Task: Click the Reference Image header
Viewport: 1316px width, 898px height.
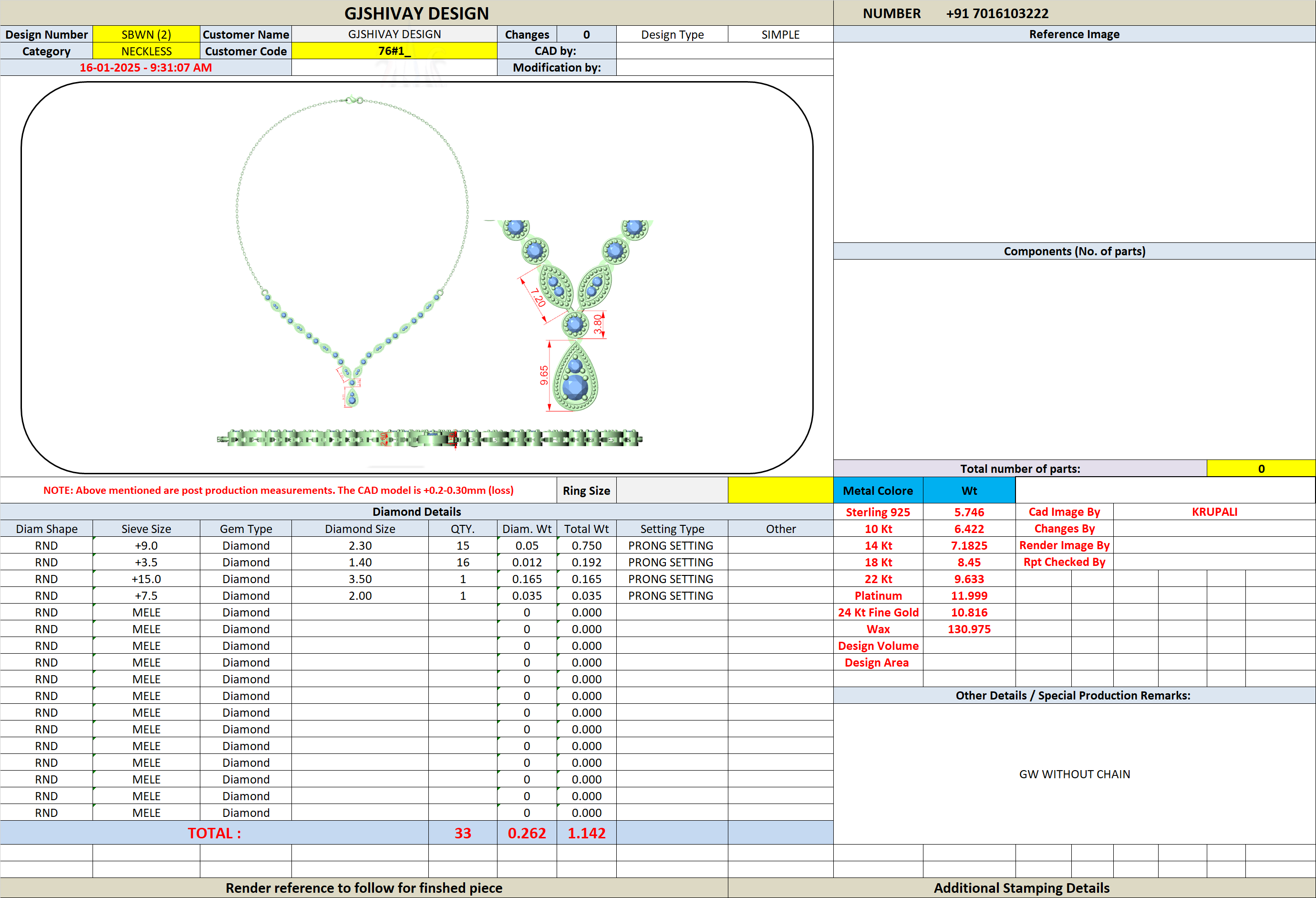Action: tap(1074, 34)
